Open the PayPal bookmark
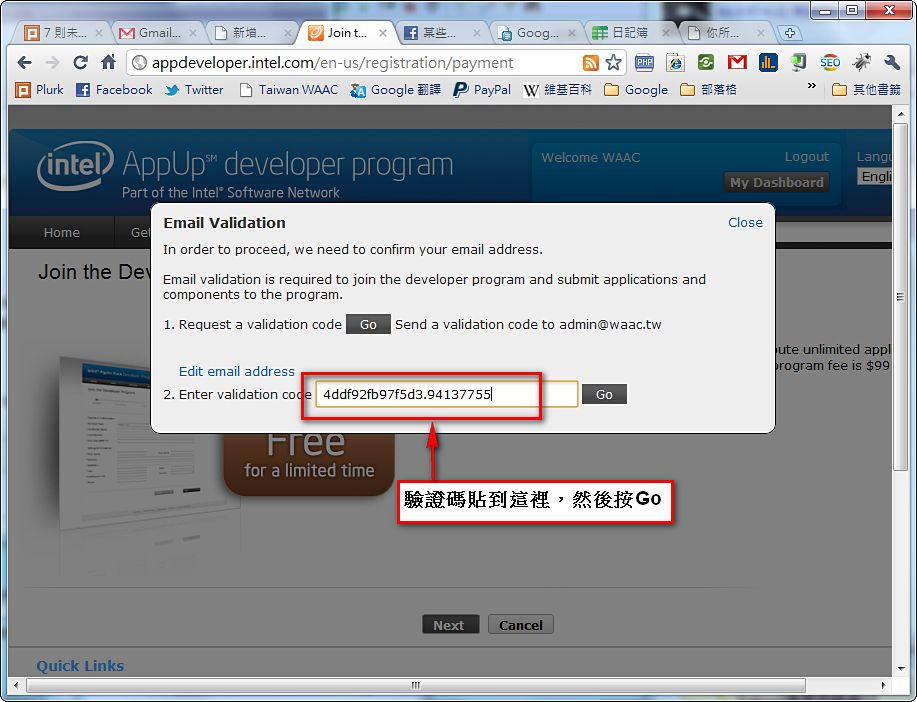 click(482, 90)
